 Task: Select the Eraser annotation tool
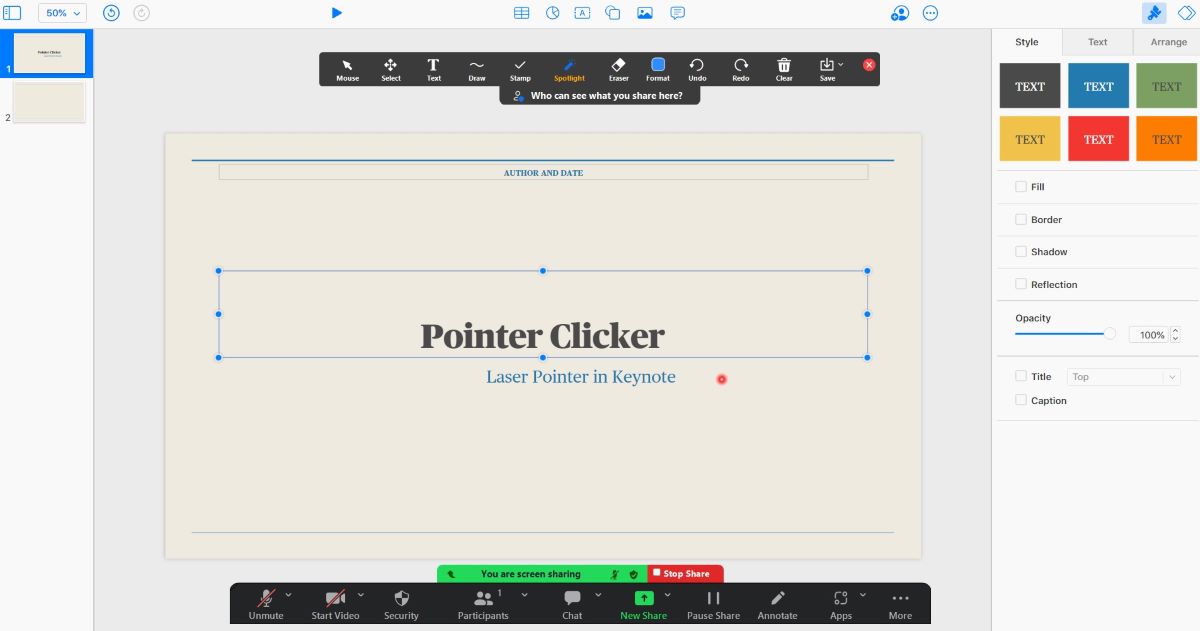coord(618,69)
